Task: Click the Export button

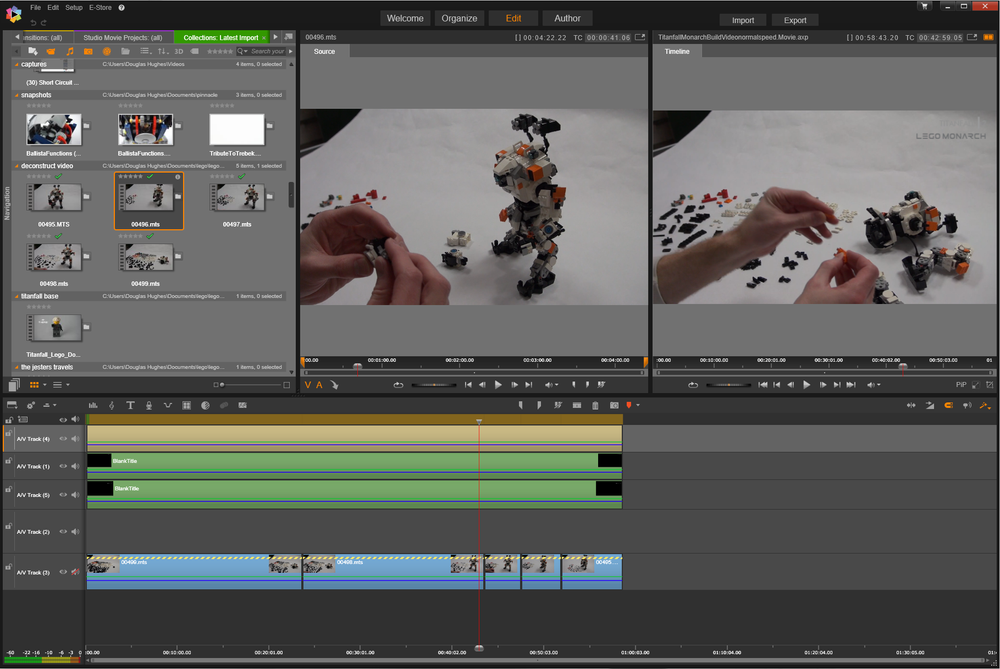Action: click(795, 19)
